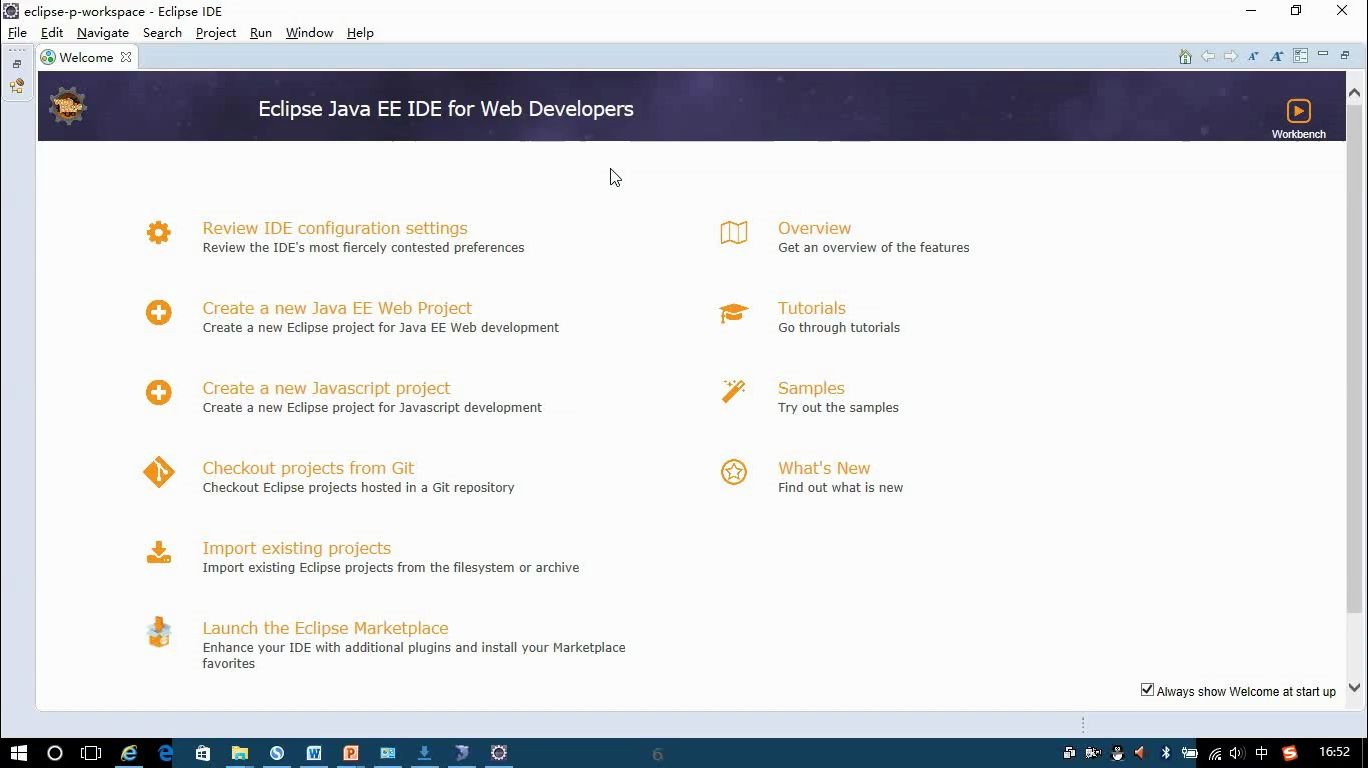Open Task View from the taskbar
Viewport: 1368px width, 768px height.
tap(91, 753)
